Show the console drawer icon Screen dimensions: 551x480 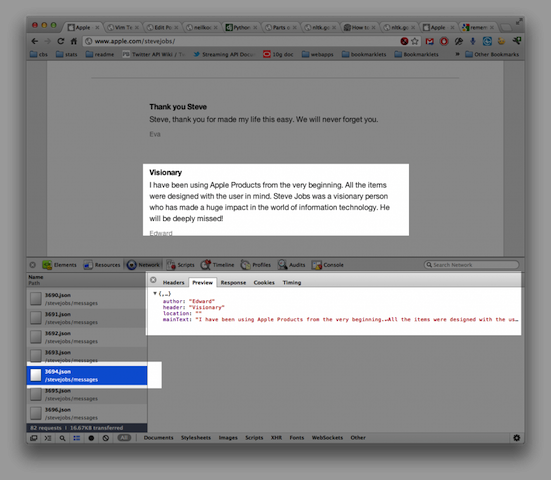tap(48, 438)
